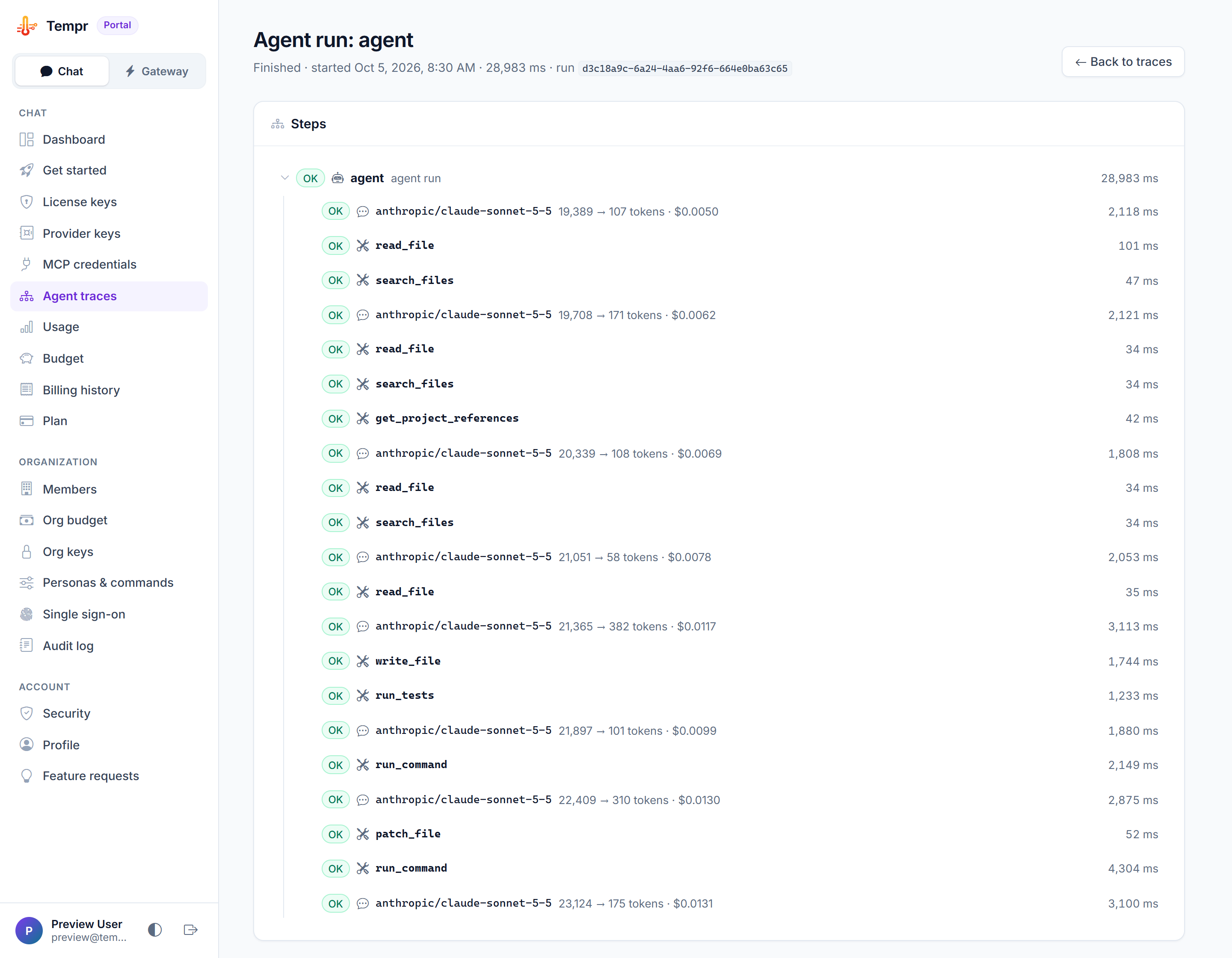Go back with Back to traces button
The height and width of the screenshot is (958, 1232).
pos(1123,62)
